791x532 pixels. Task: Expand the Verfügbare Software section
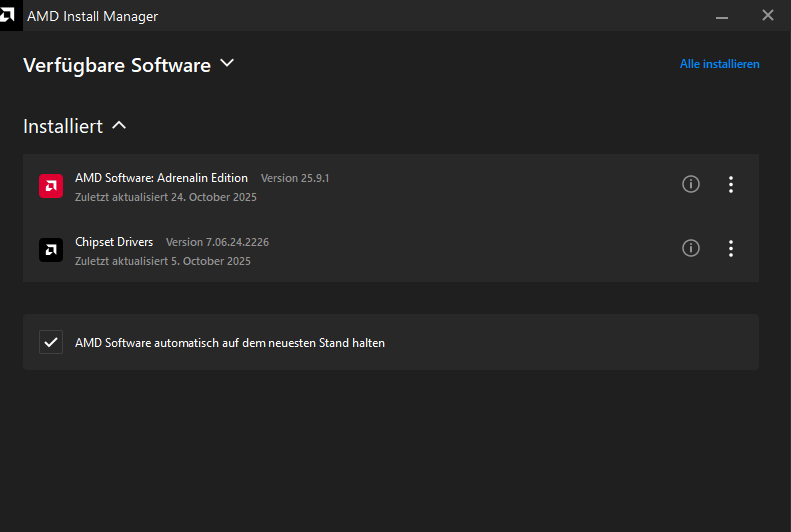coord(227,64)
